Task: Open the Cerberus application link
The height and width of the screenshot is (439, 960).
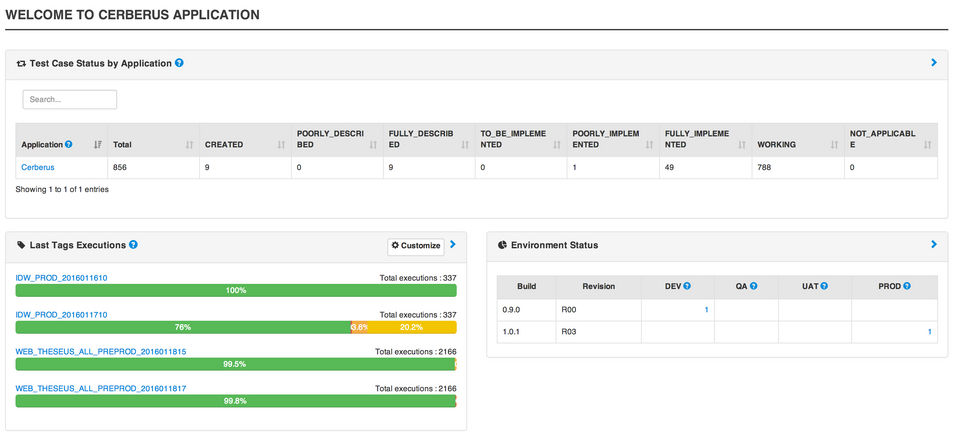Action: point(38,167)
